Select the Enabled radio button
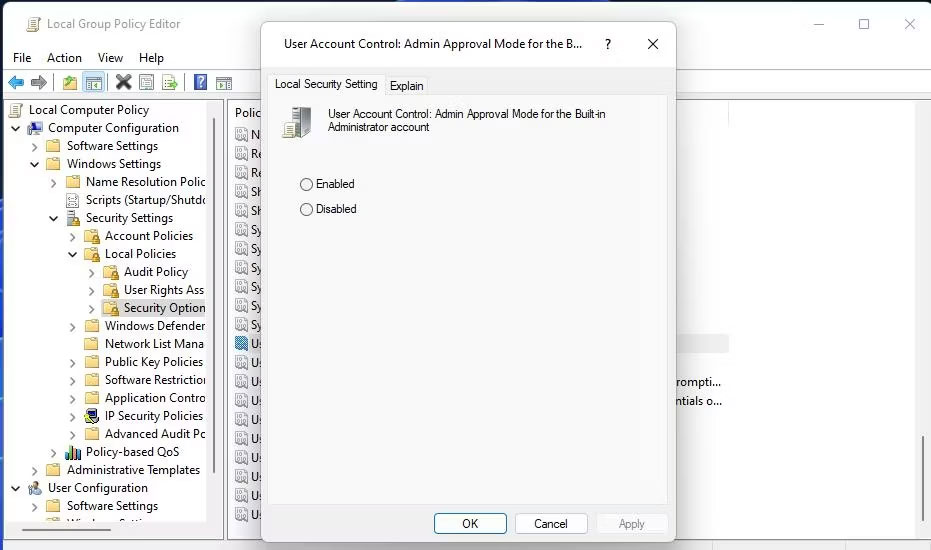Viewport: 931px width, 550px height. click(306, 185)
